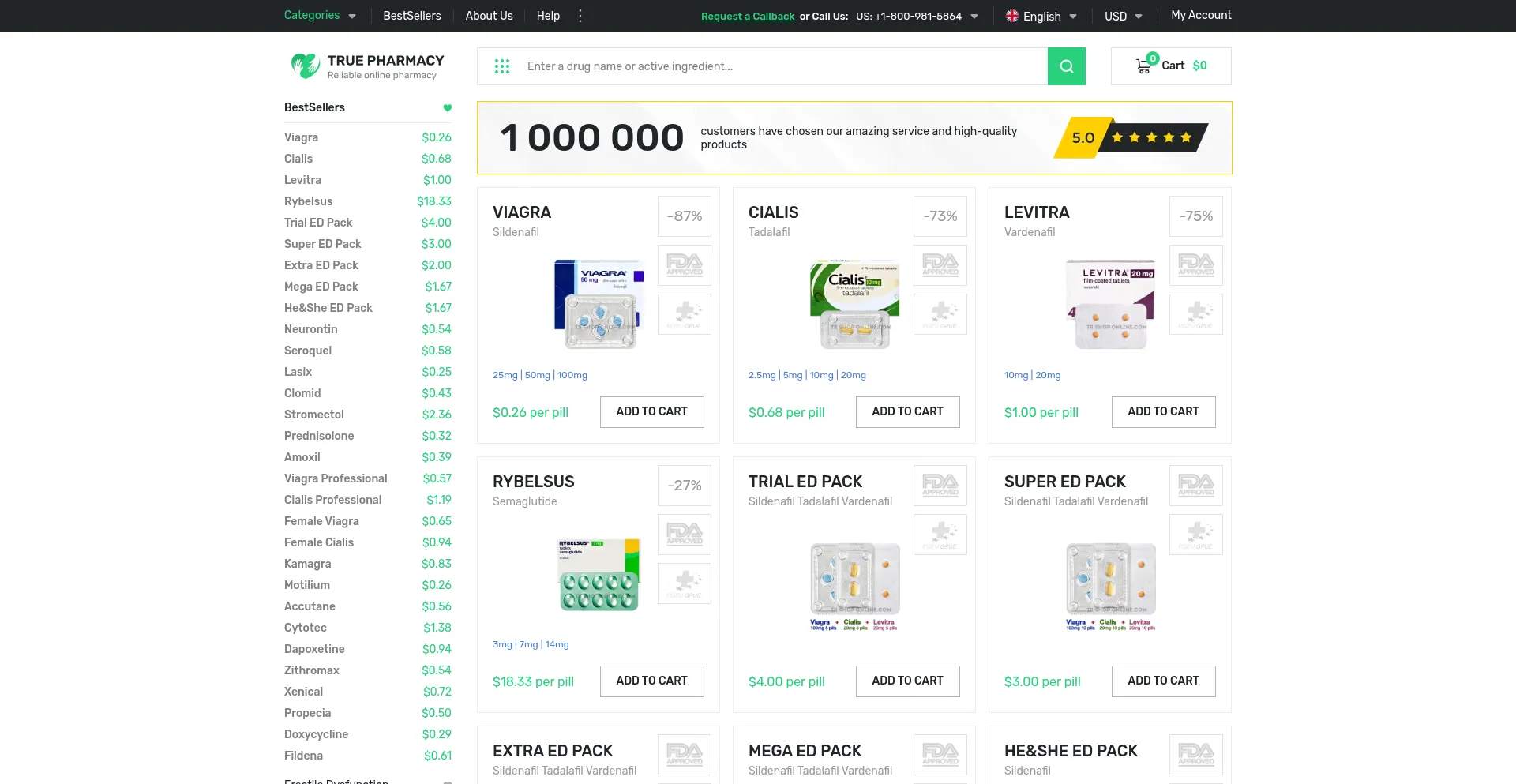Expand the US phone number dropdown
The image size is (1516, 784).
point(974,17)
